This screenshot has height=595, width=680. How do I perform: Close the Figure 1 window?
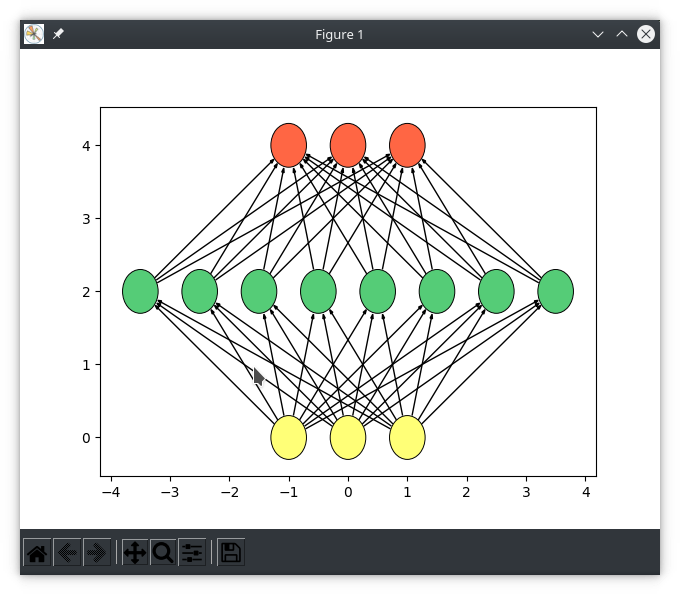click(646, 34)
